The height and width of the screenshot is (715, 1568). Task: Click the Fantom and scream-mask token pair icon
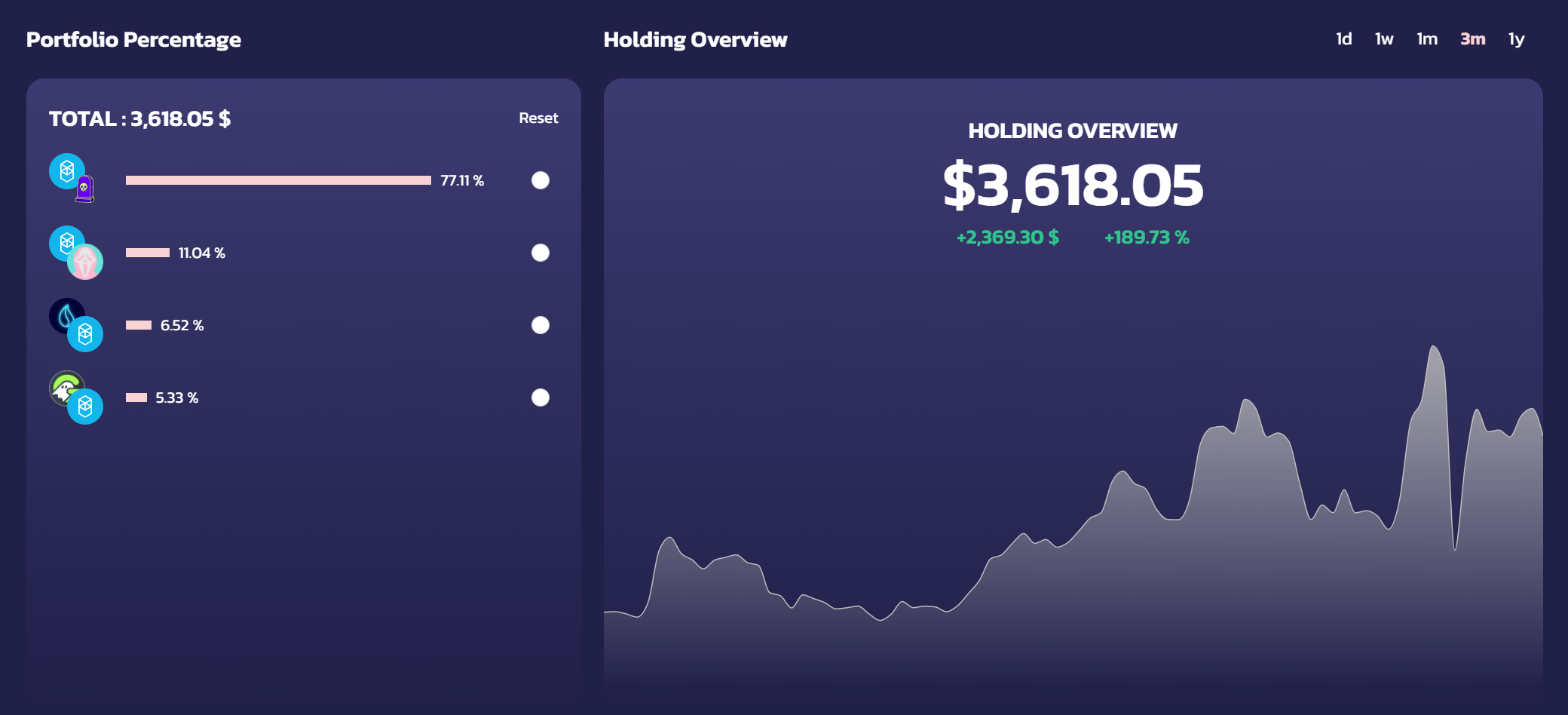coord(76,253)
